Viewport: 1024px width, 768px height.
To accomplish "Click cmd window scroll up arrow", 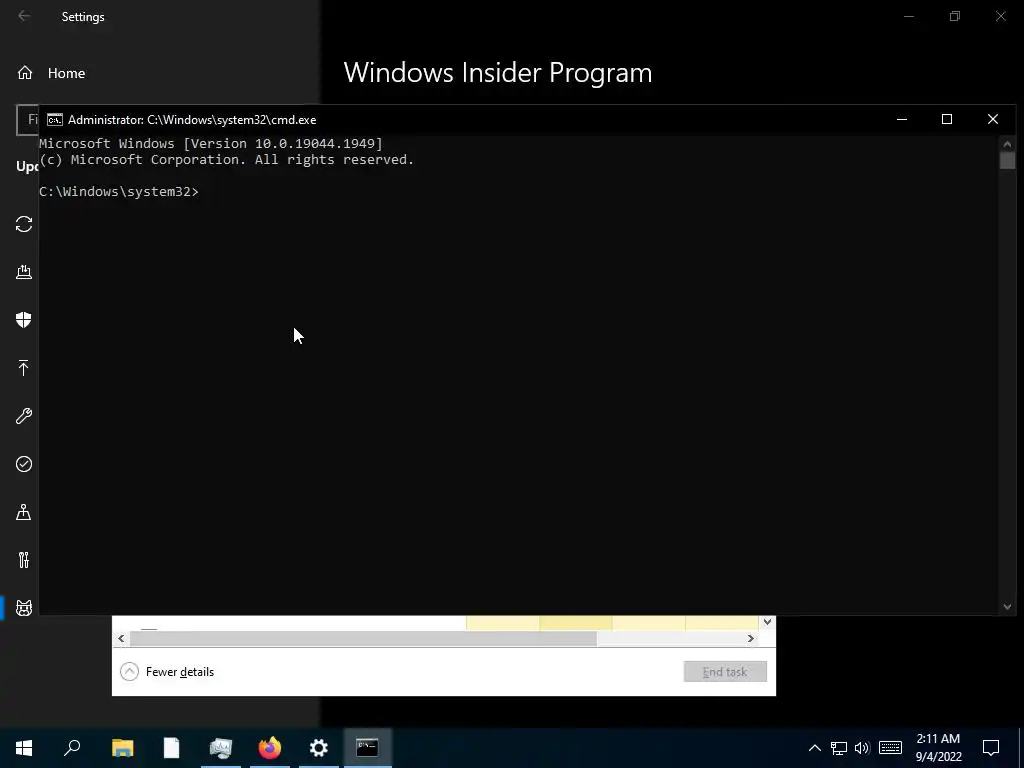I will point(1007,144).
